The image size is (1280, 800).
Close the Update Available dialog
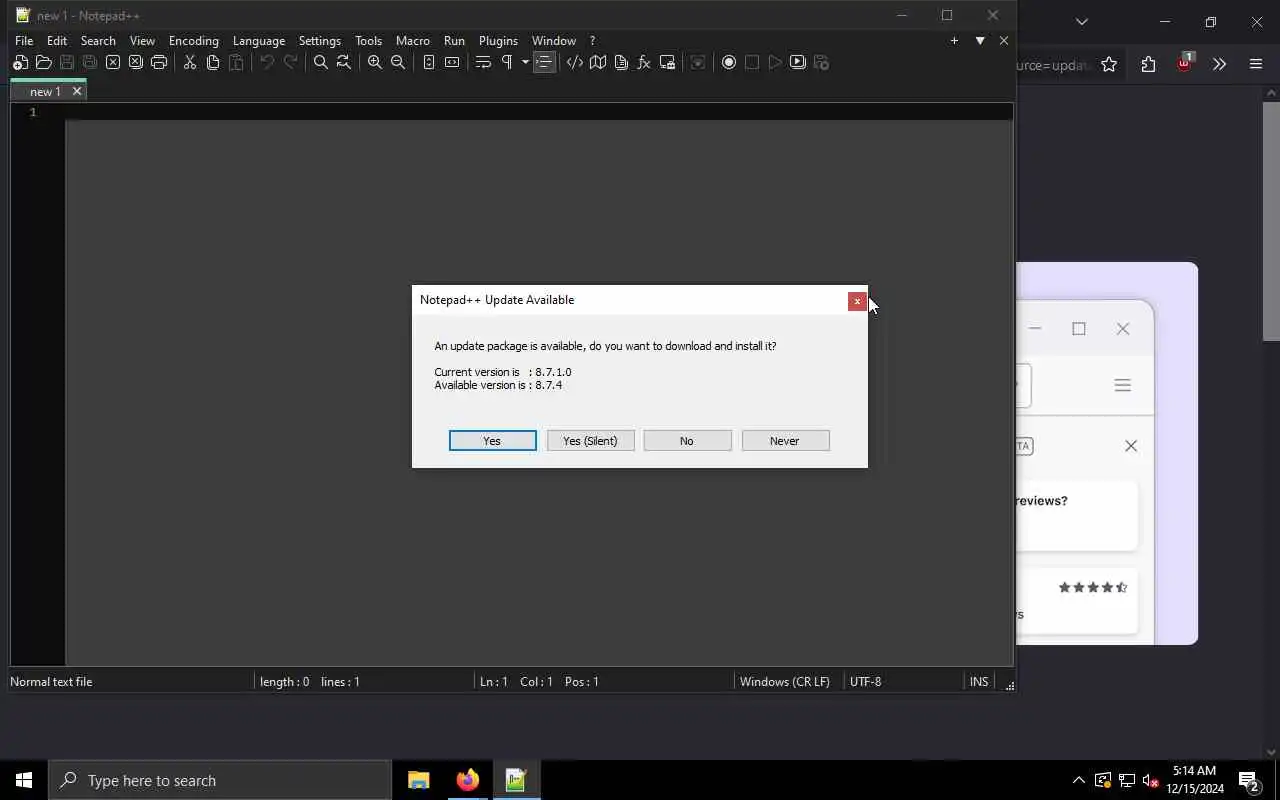coord(857,301)
